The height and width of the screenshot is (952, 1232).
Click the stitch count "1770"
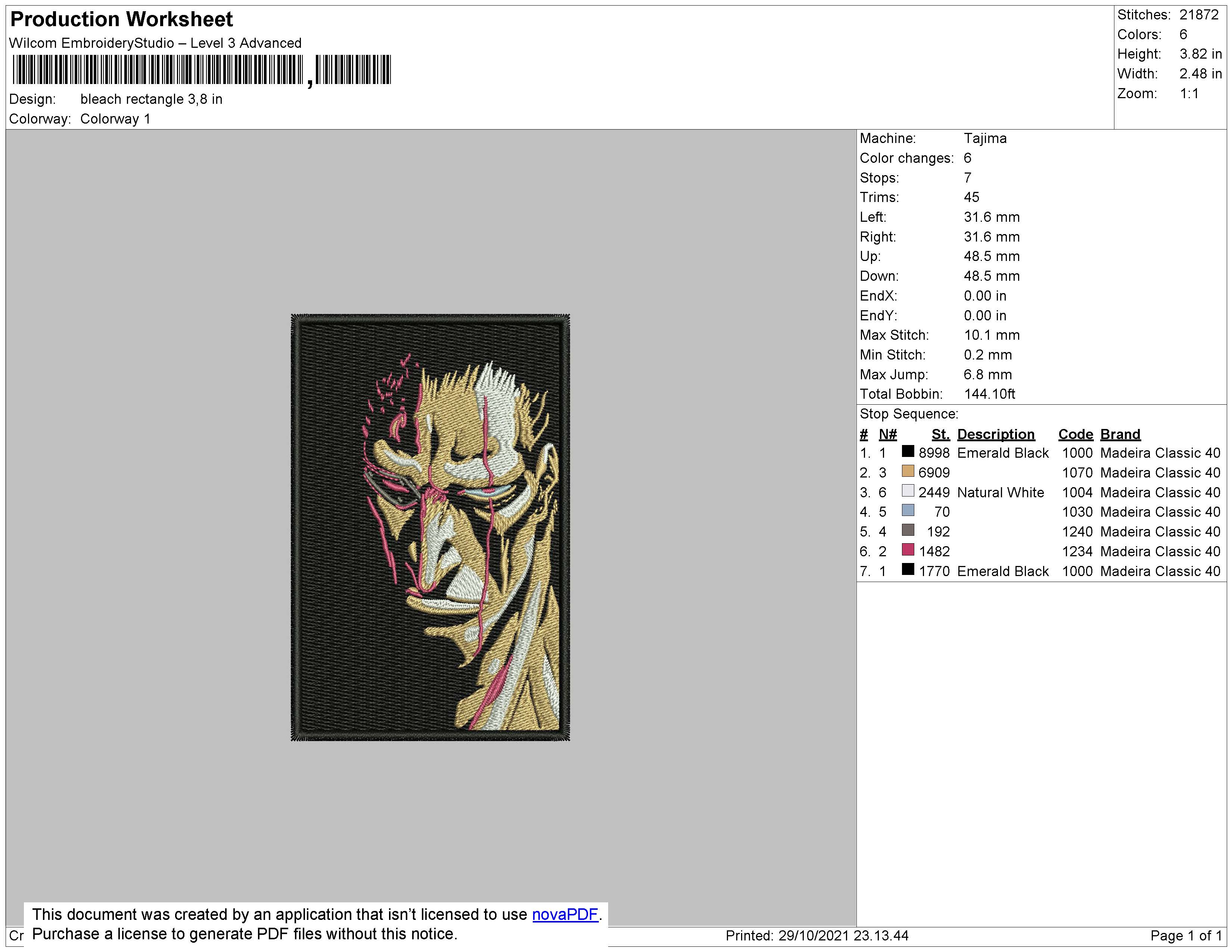tap(934, 571)
